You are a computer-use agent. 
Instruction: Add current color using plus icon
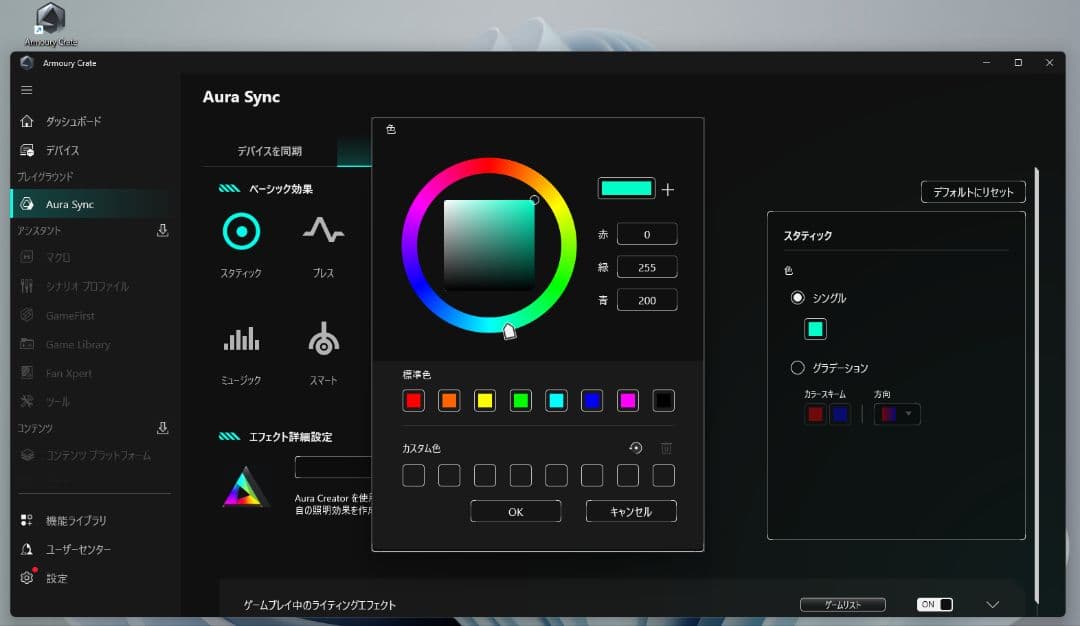pyautogui.click(x=668, y=189)
